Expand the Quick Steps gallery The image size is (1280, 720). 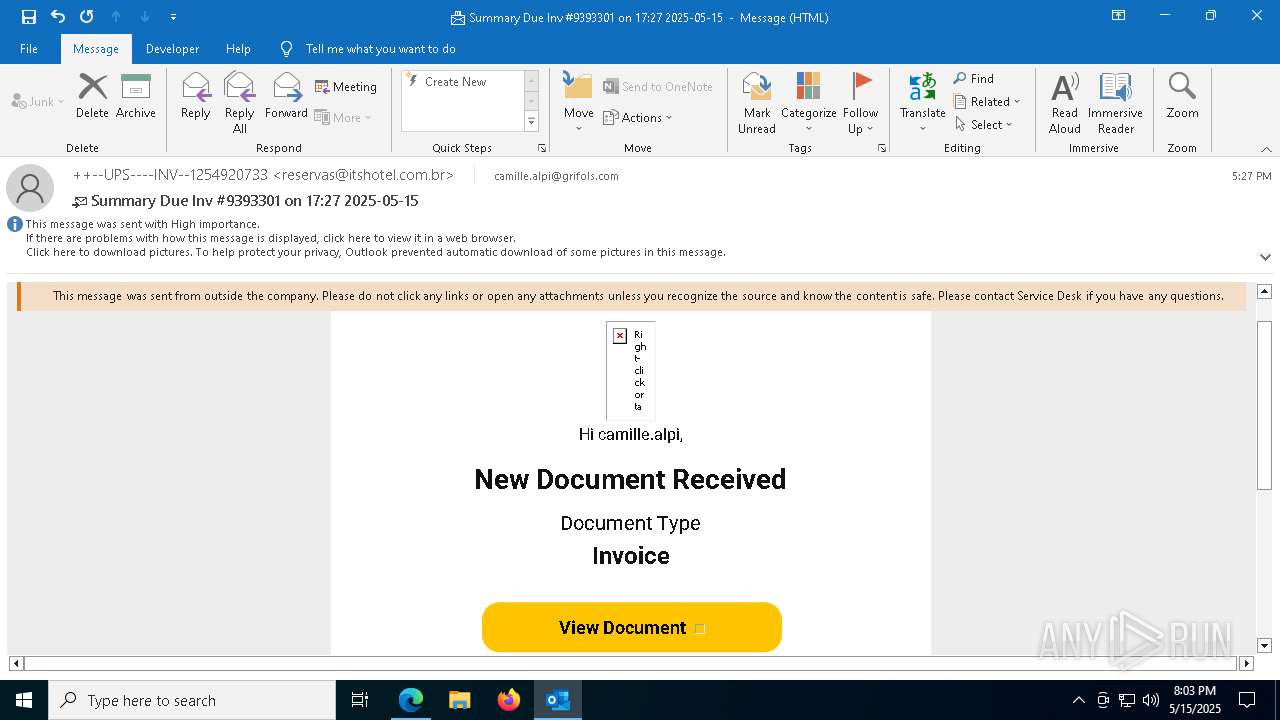[531, 122]
